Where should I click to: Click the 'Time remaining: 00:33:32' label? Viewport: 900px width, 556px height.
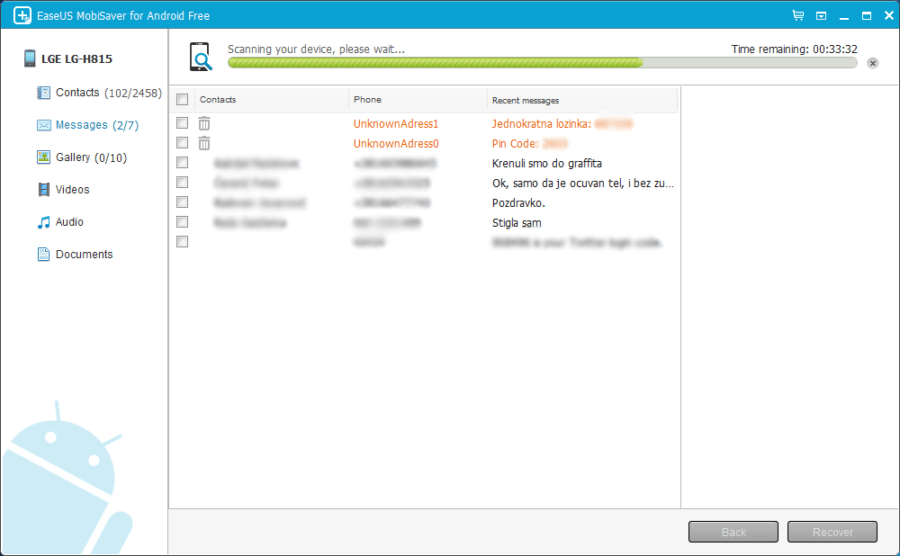tap(794, 49)
